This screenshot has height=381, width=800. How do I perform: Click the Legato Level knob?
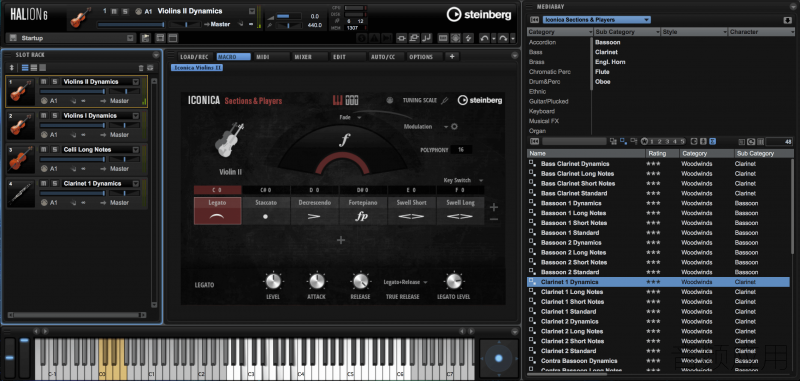click(454, 282)
